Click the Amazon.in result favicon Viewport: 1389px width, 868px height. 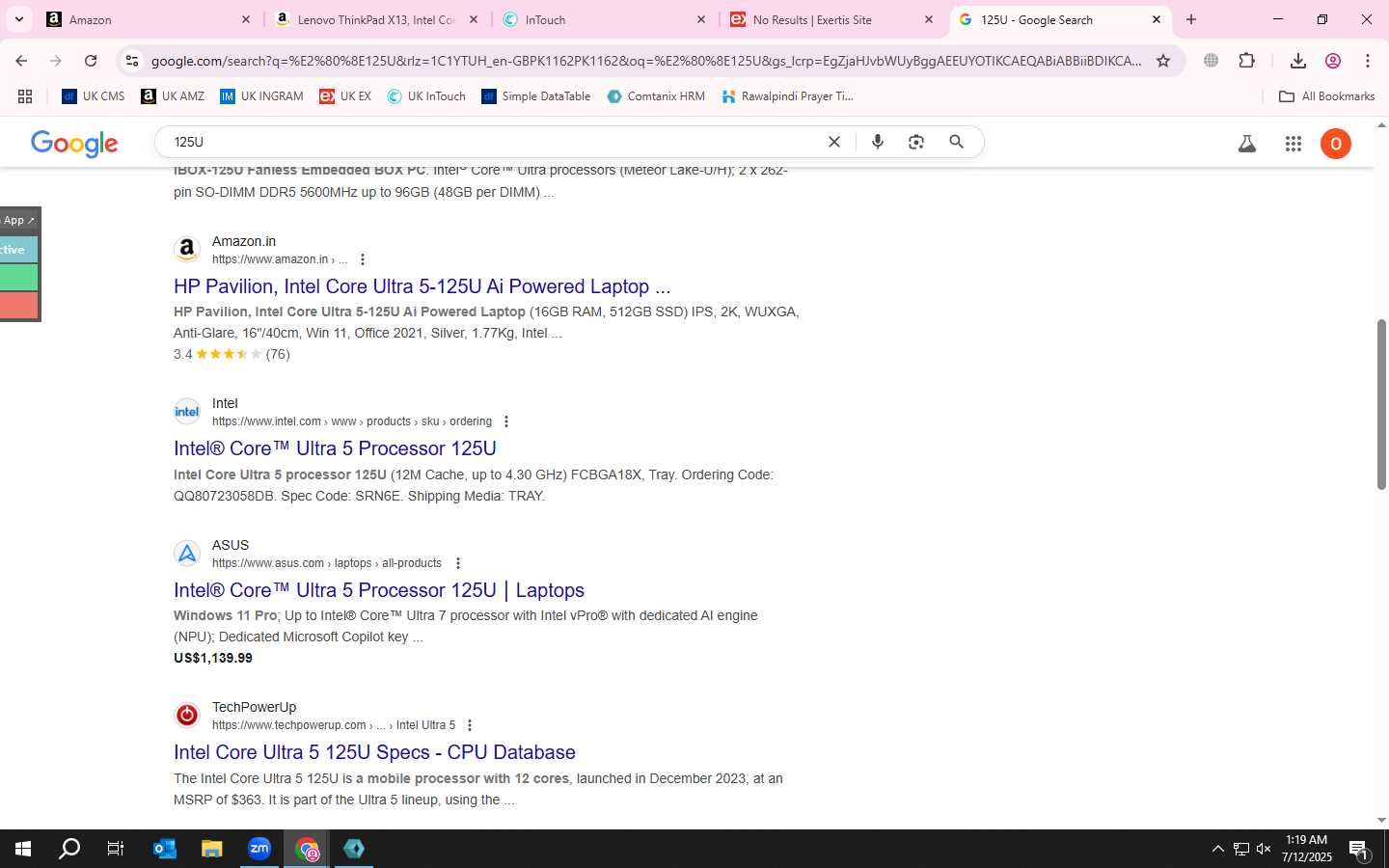click(187, 249)
